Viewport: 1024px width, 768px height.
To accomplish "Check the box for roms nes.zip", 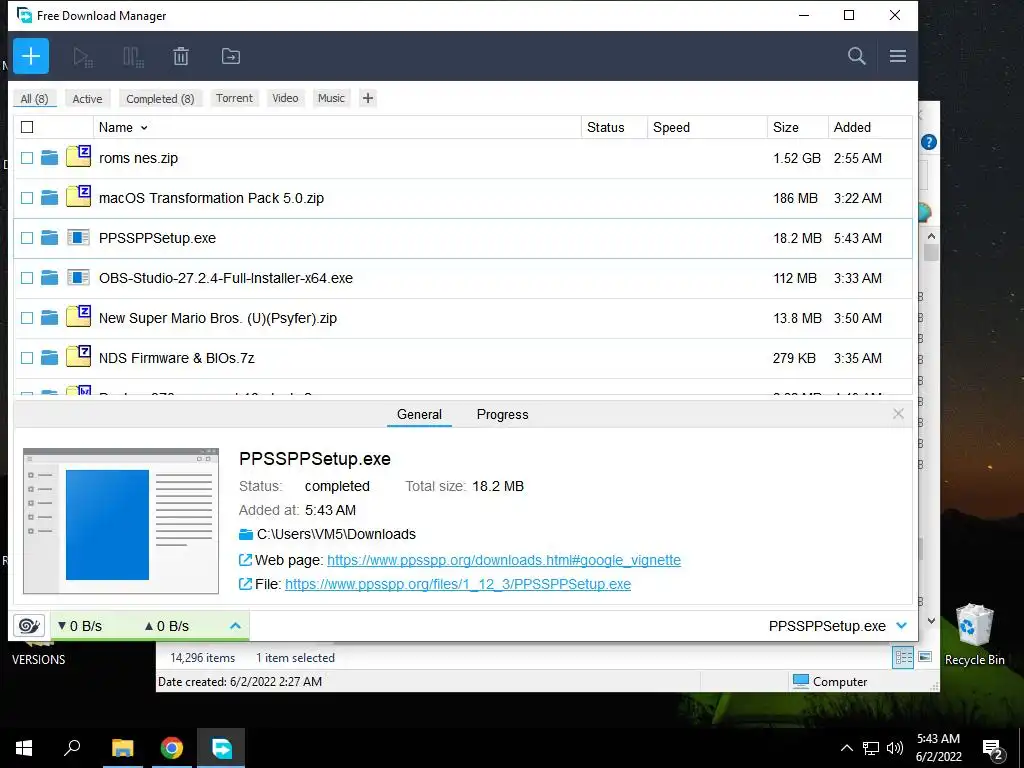I will pos(27,158).
